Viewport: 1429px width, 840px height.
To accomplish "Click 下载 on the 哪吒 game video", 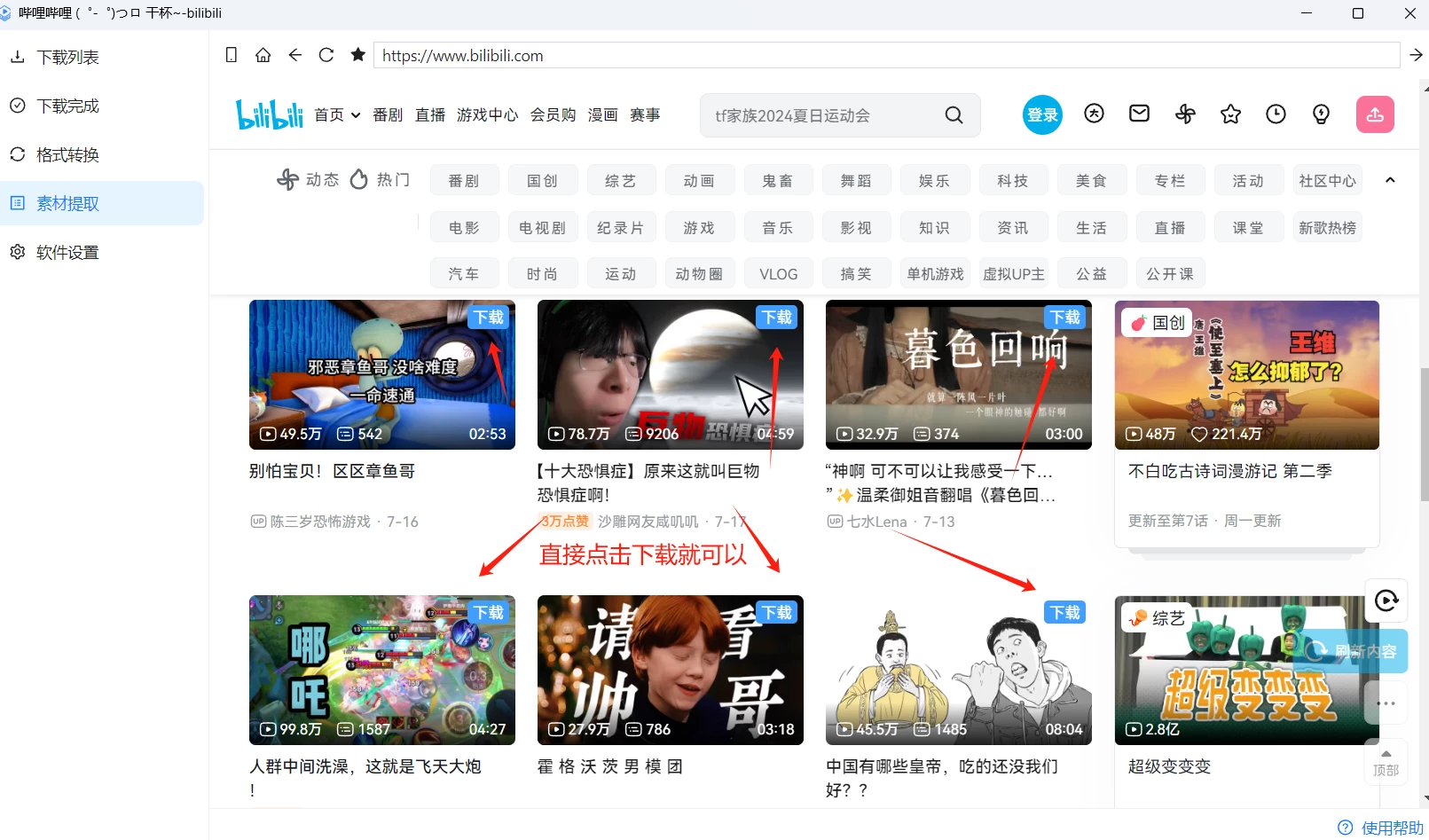I will [x=489, y=612].
